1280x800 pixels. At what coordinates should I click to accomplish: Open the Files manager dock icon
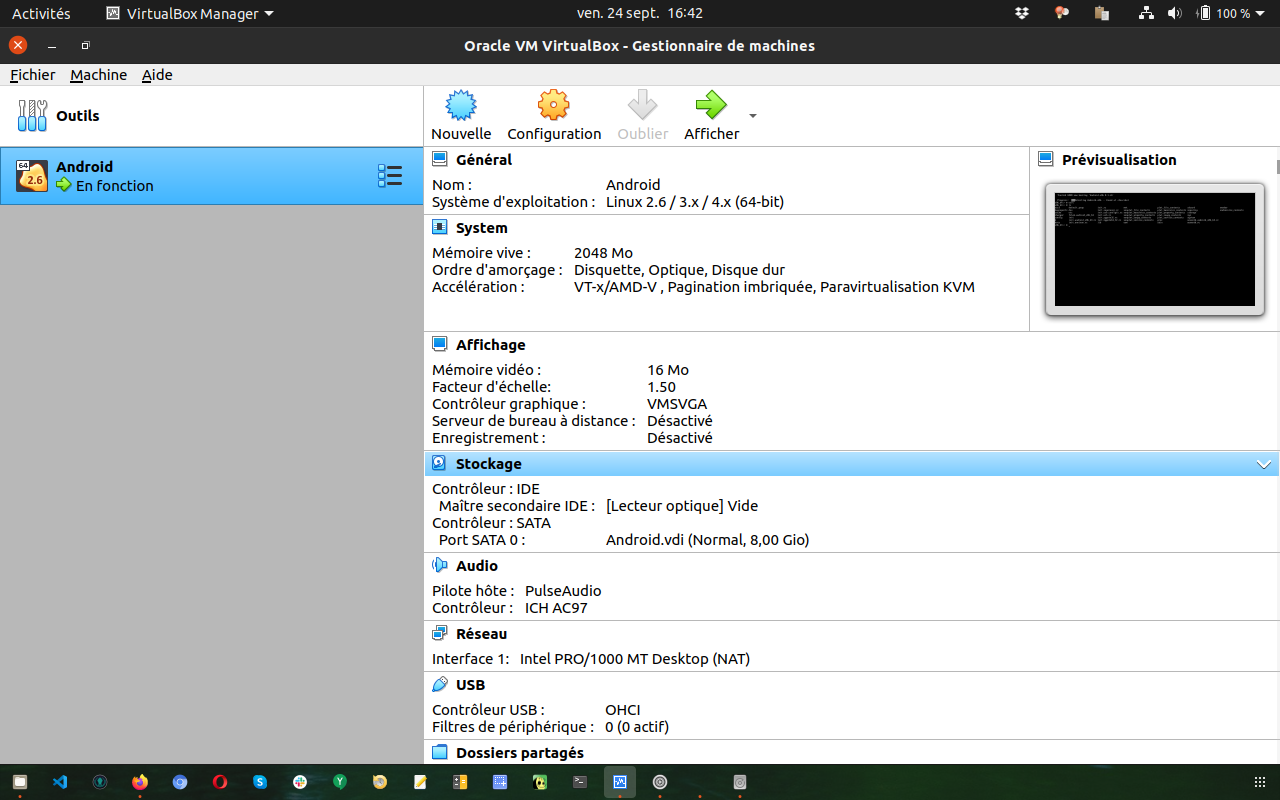click(20, 782)
